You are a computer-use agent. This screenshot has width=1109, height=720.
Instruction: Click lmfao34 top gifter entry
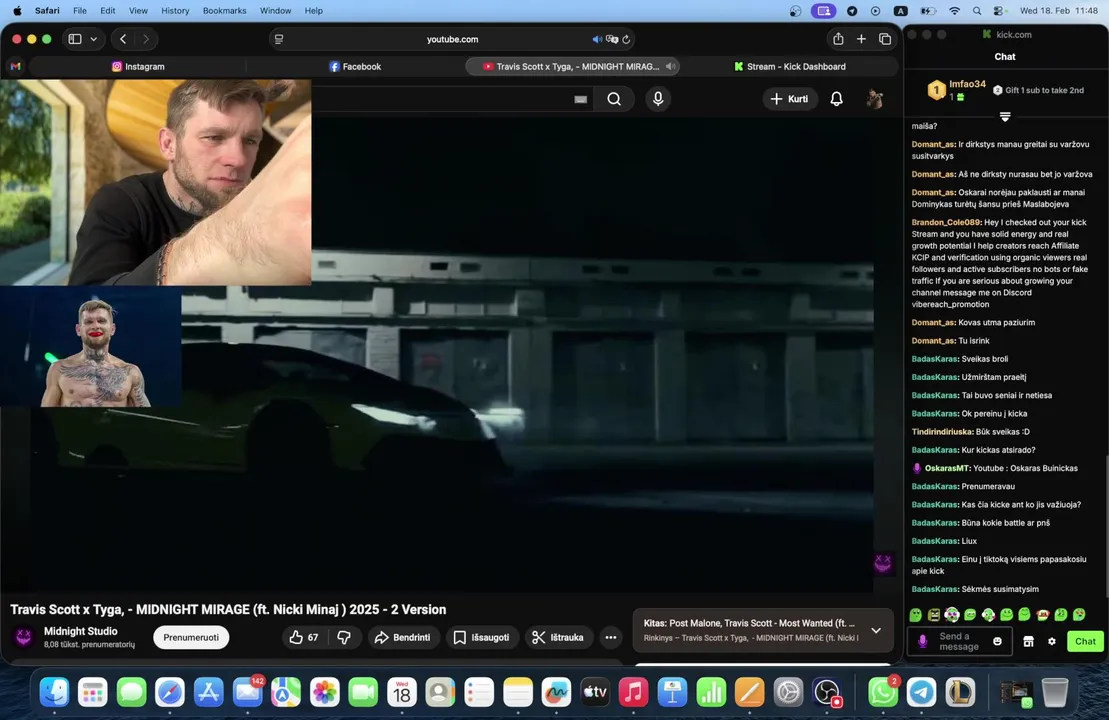[956, 91]
